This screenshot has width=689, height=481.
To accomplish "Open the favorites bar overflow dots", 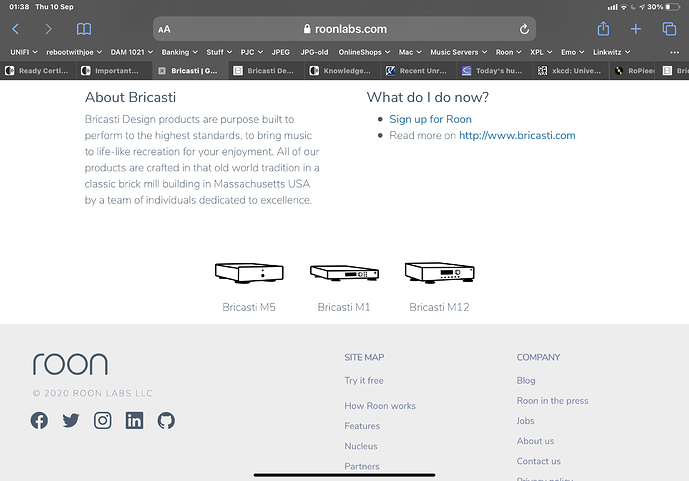I will click(674, 52).
